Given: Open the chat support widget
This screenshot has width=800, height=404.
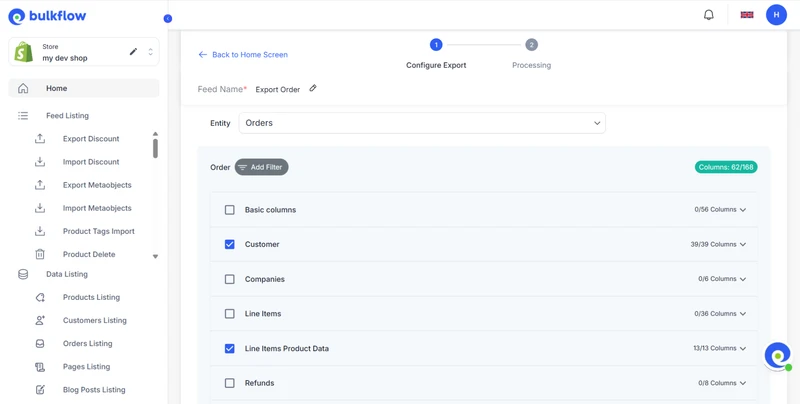Looking at the screenshot, I should click(x=778, y=356).
